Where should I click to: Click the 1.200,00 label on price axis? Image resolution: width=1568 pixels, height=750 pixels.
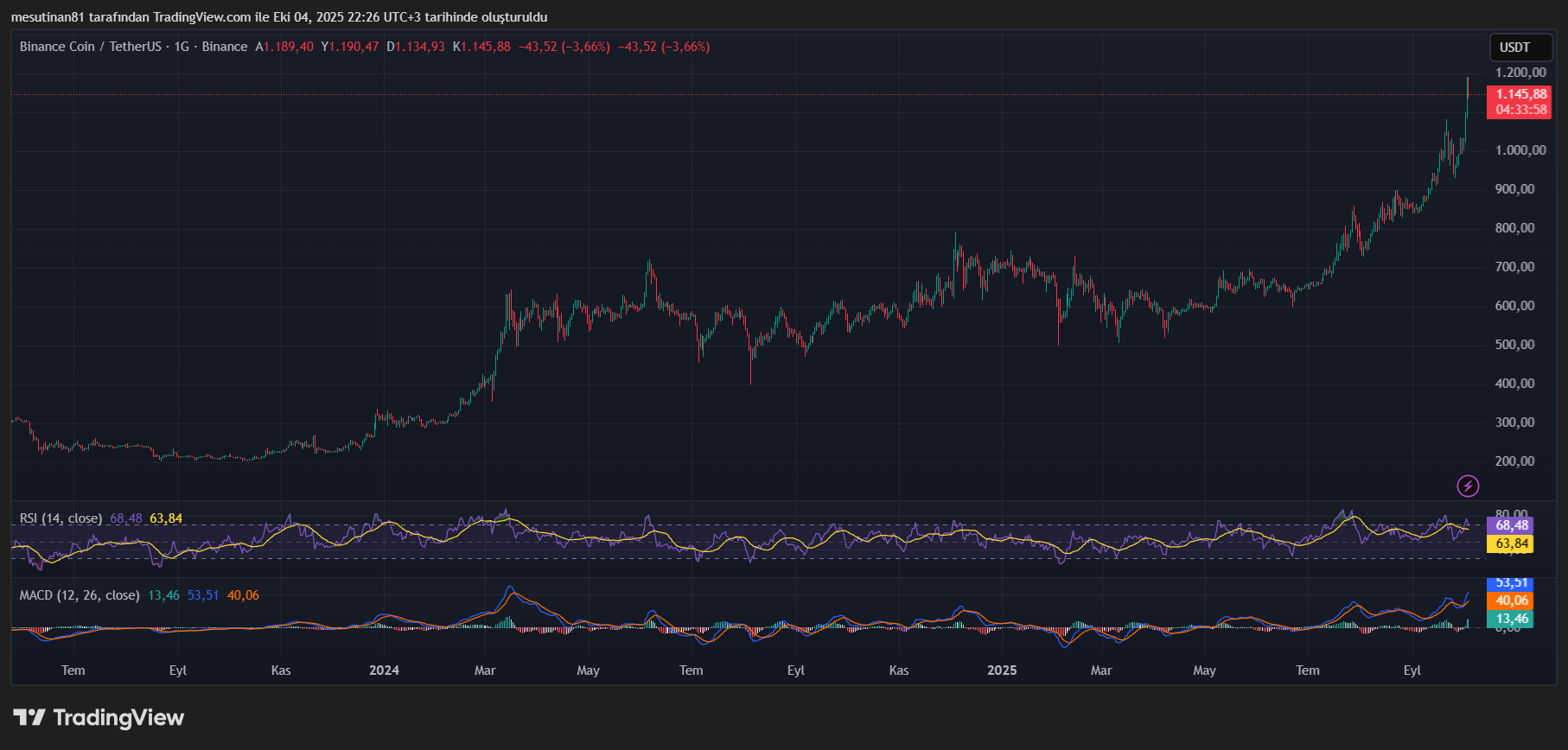(1520, 73)
